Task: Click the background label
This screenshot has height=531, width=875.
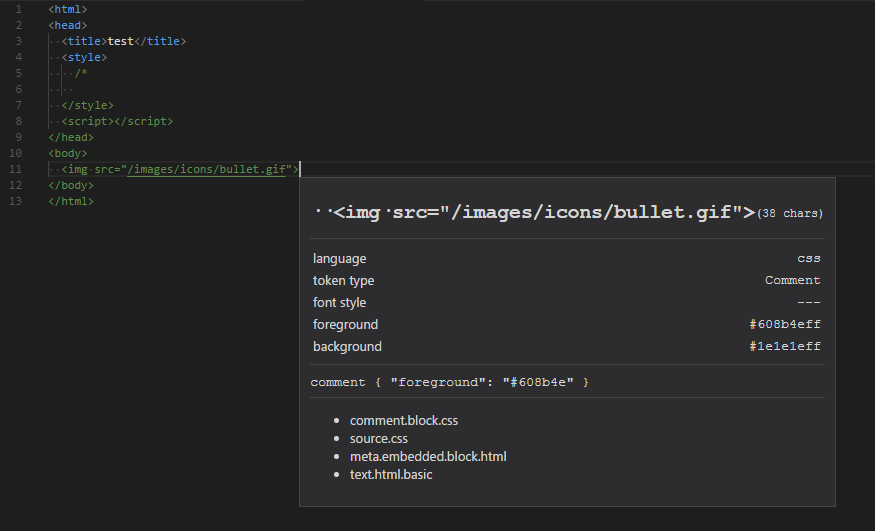Action: (347, 346)
